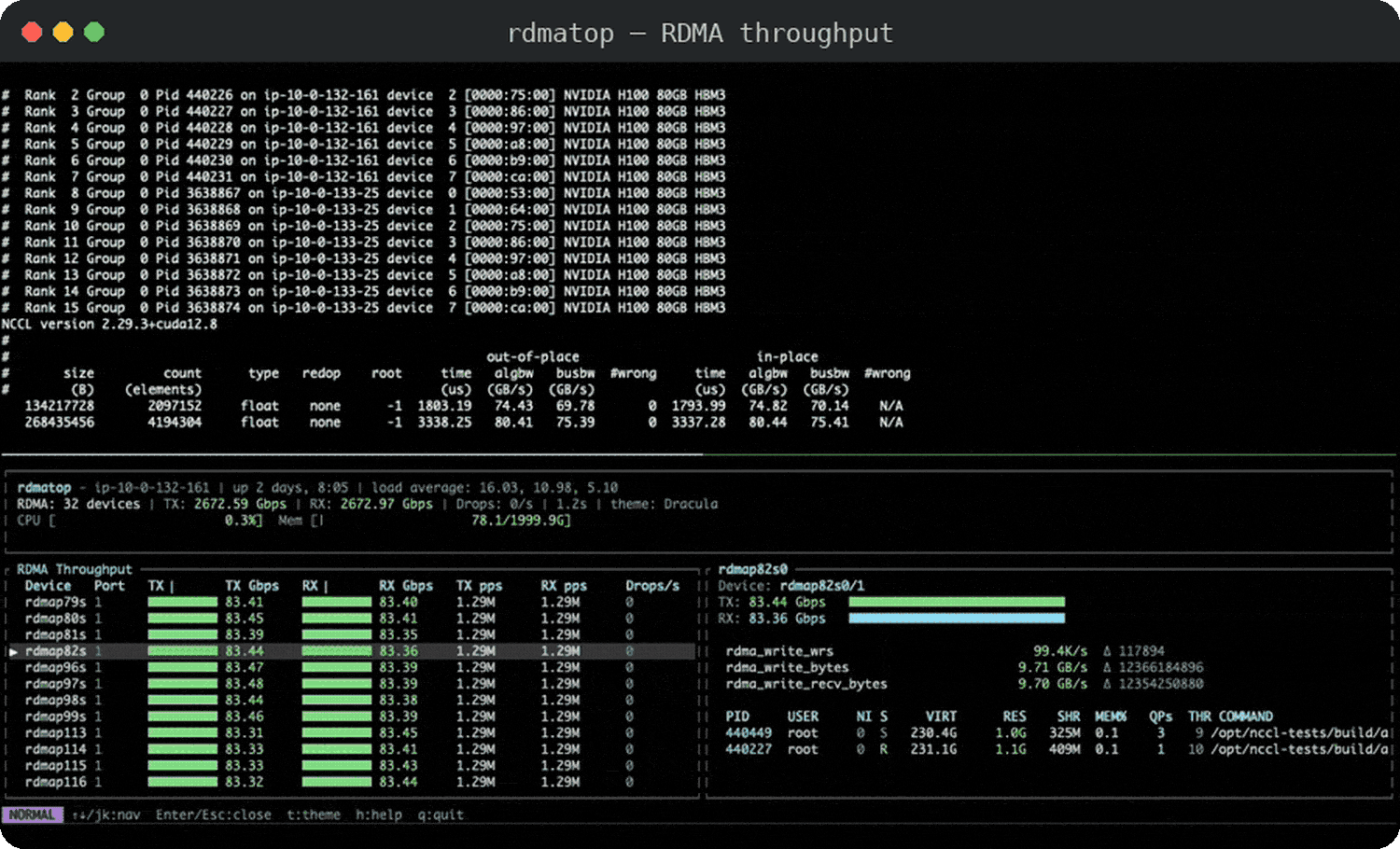Click the h:help shortcut hint
The height and width of the screenshot is (849, 1400).
379,814
